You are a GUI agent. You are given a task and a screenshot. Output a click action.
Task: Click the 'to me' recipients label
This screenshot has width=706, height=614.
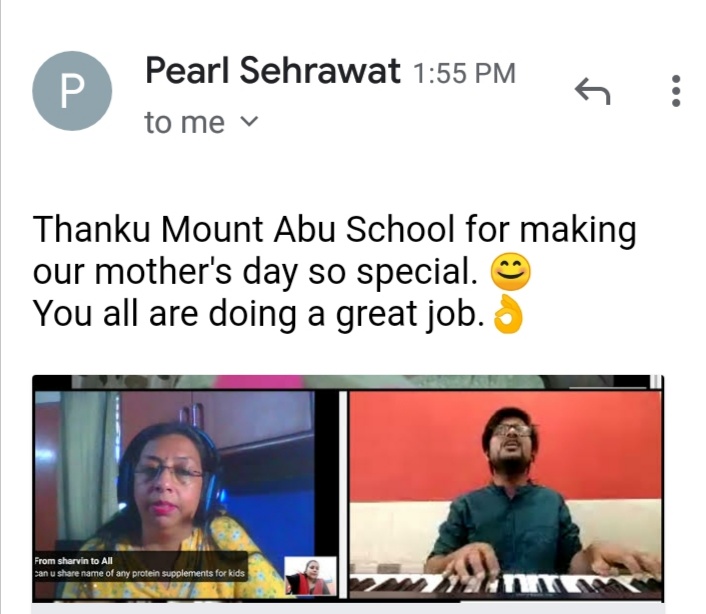point(185,122)
